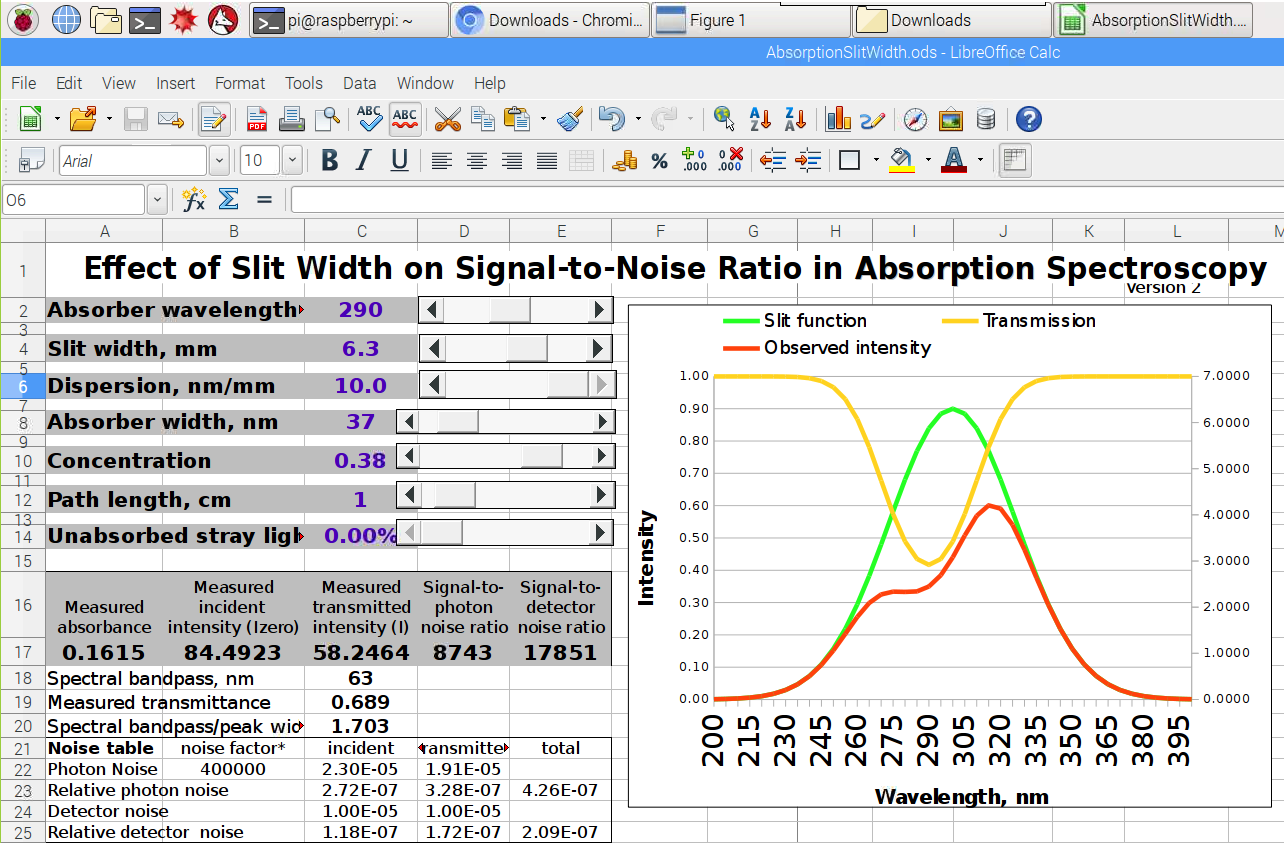This screenshot has width=1284, height=843.
Task: Click the Sort Ascending icon
Action: 760,120
